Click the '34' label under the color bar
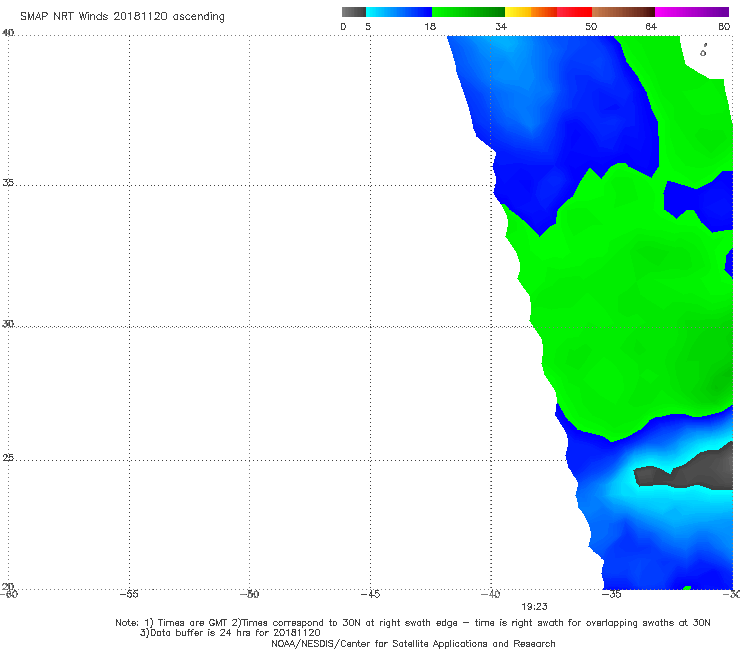The height and width of the screenshot is (650, 740). [501, 26]
